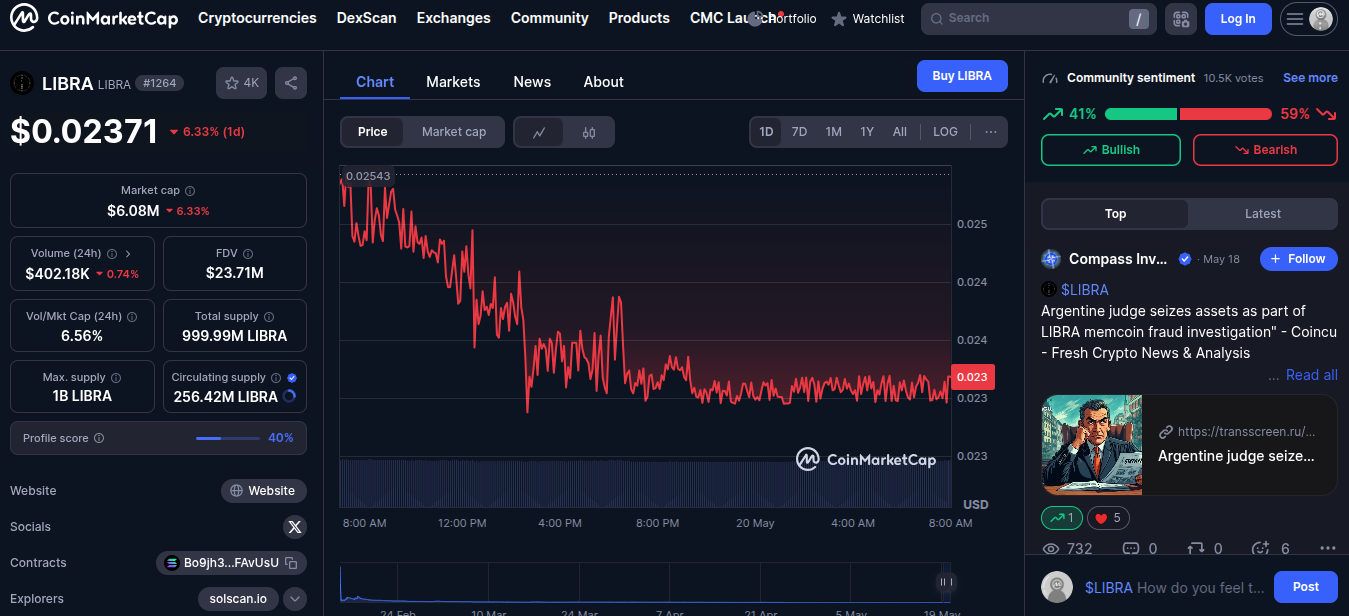The height and width of the screenshot is (616, 1349).
Task: Select the 7D time range
Action: pos(799,132)
